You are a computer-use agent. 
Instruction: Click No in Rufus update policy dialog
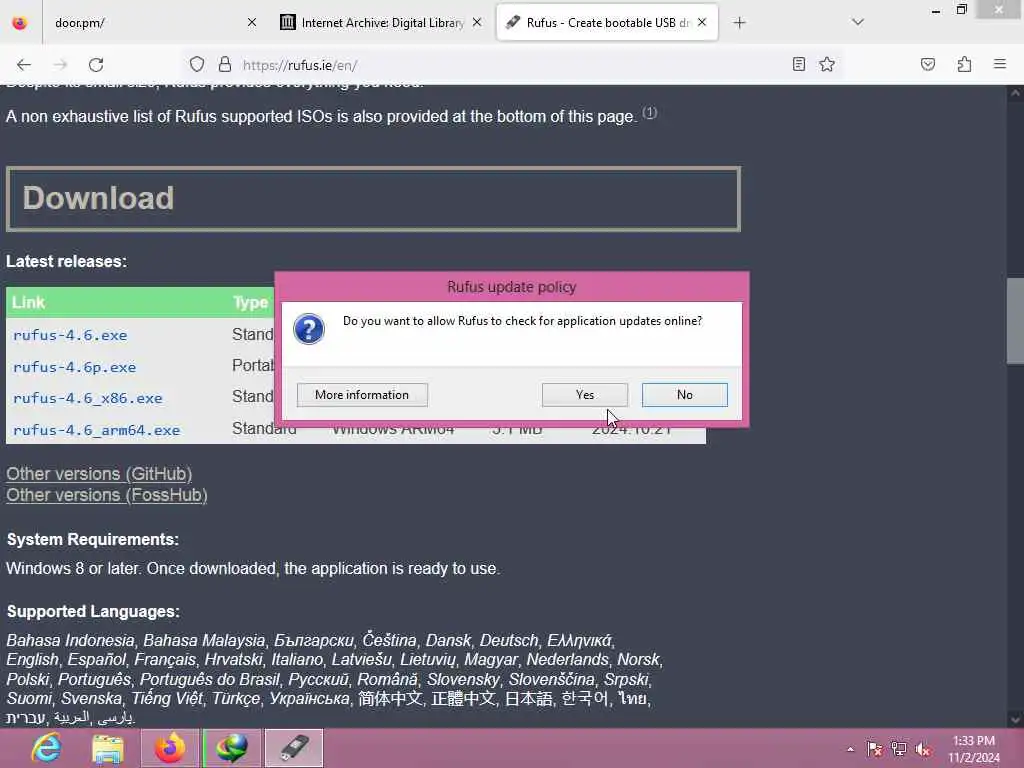[x=684, y=394]
